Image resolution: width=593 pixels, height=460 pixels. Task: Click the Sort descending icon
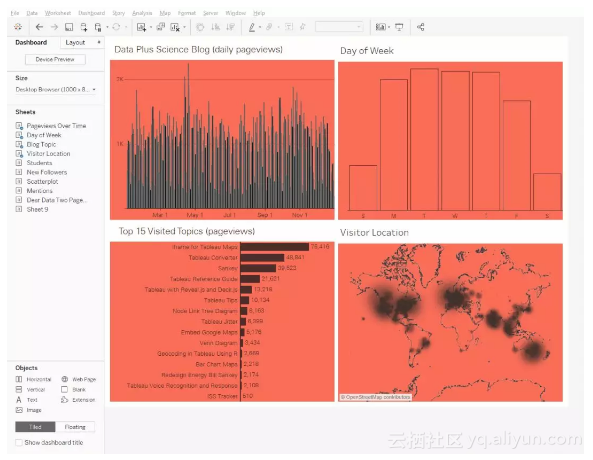230,27
